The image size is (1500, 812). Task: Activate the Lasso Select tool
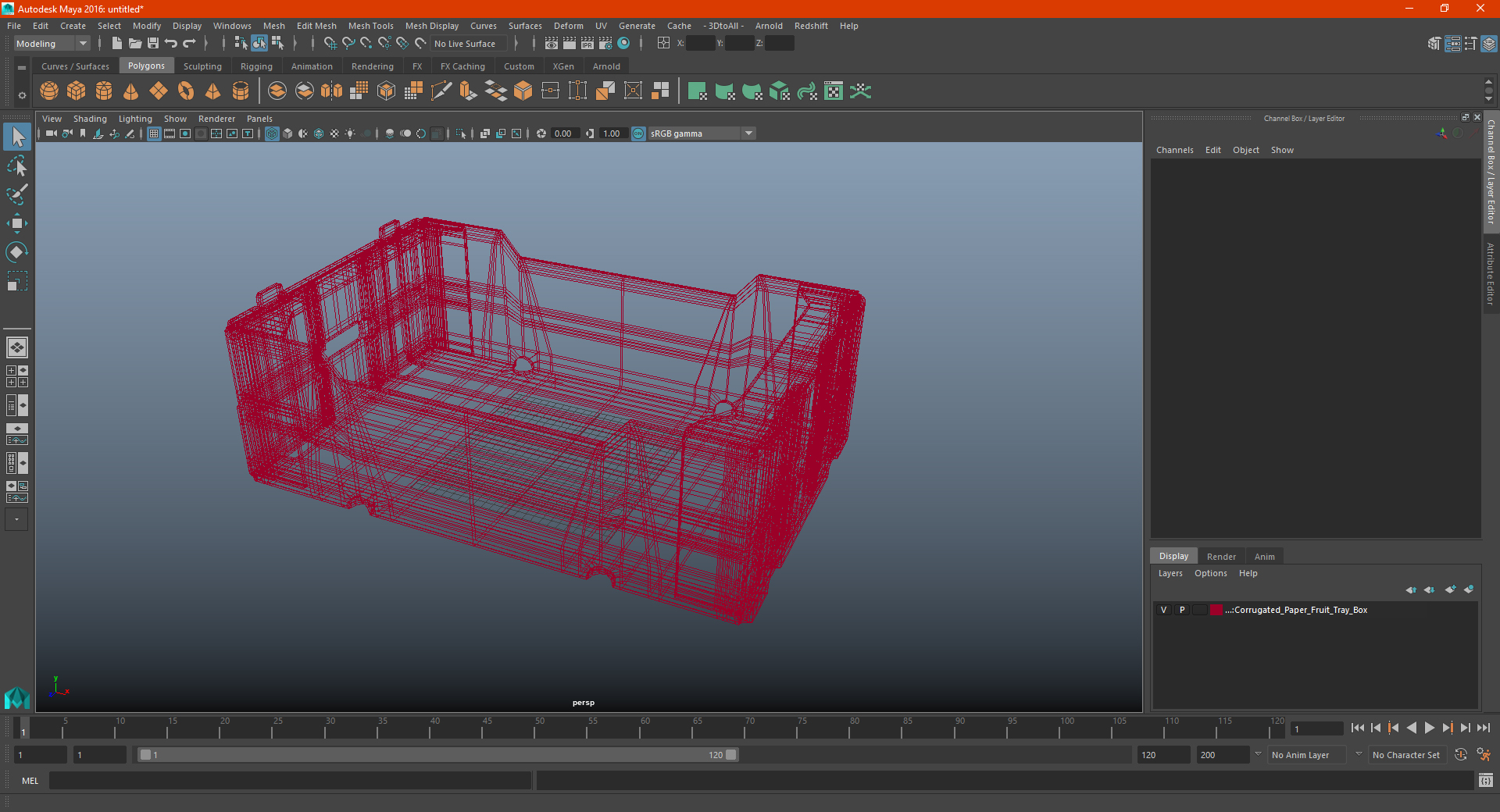[x=17, y=166]
